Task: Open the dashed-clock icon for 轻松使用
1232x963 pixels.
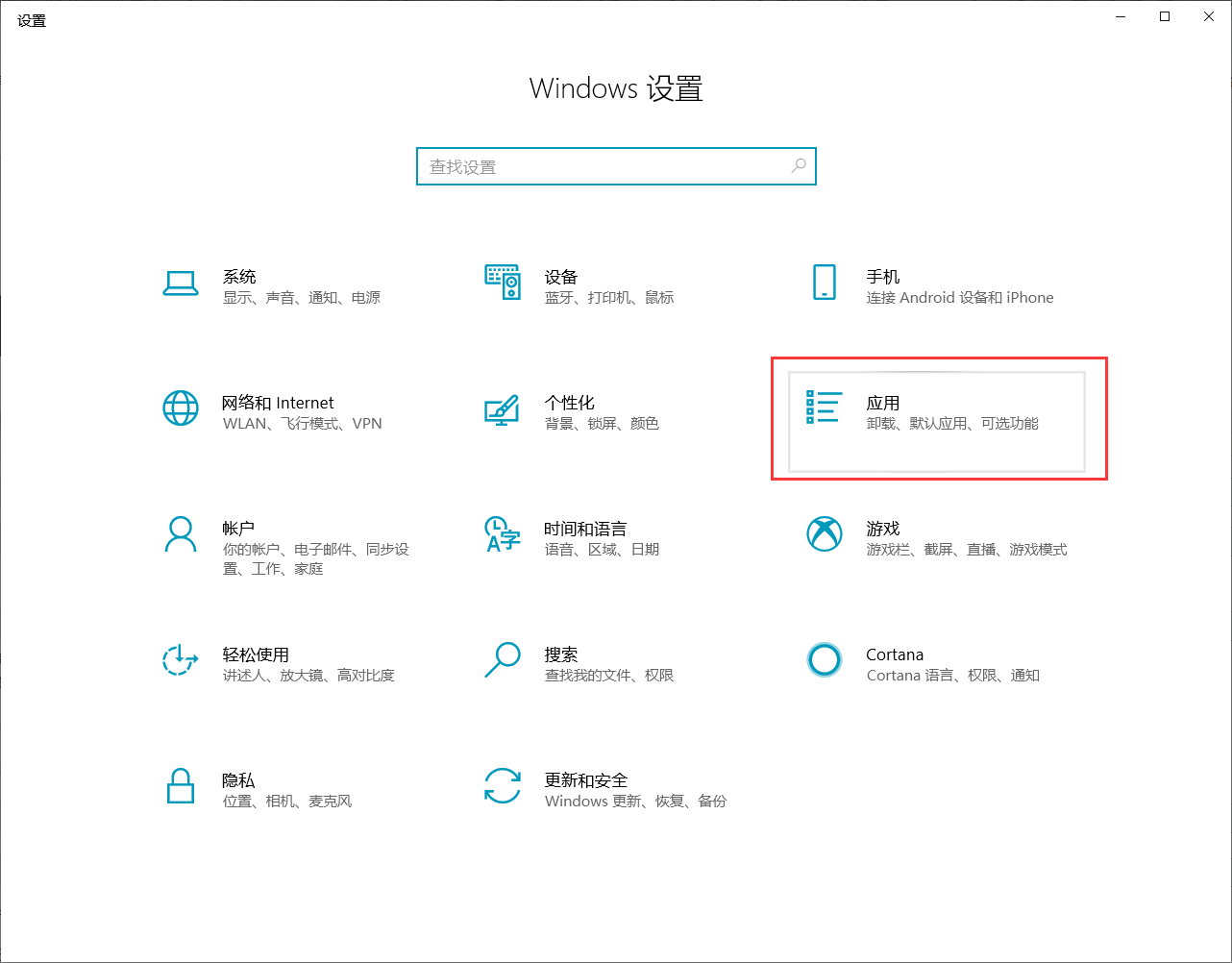Action: click(181, 660)
